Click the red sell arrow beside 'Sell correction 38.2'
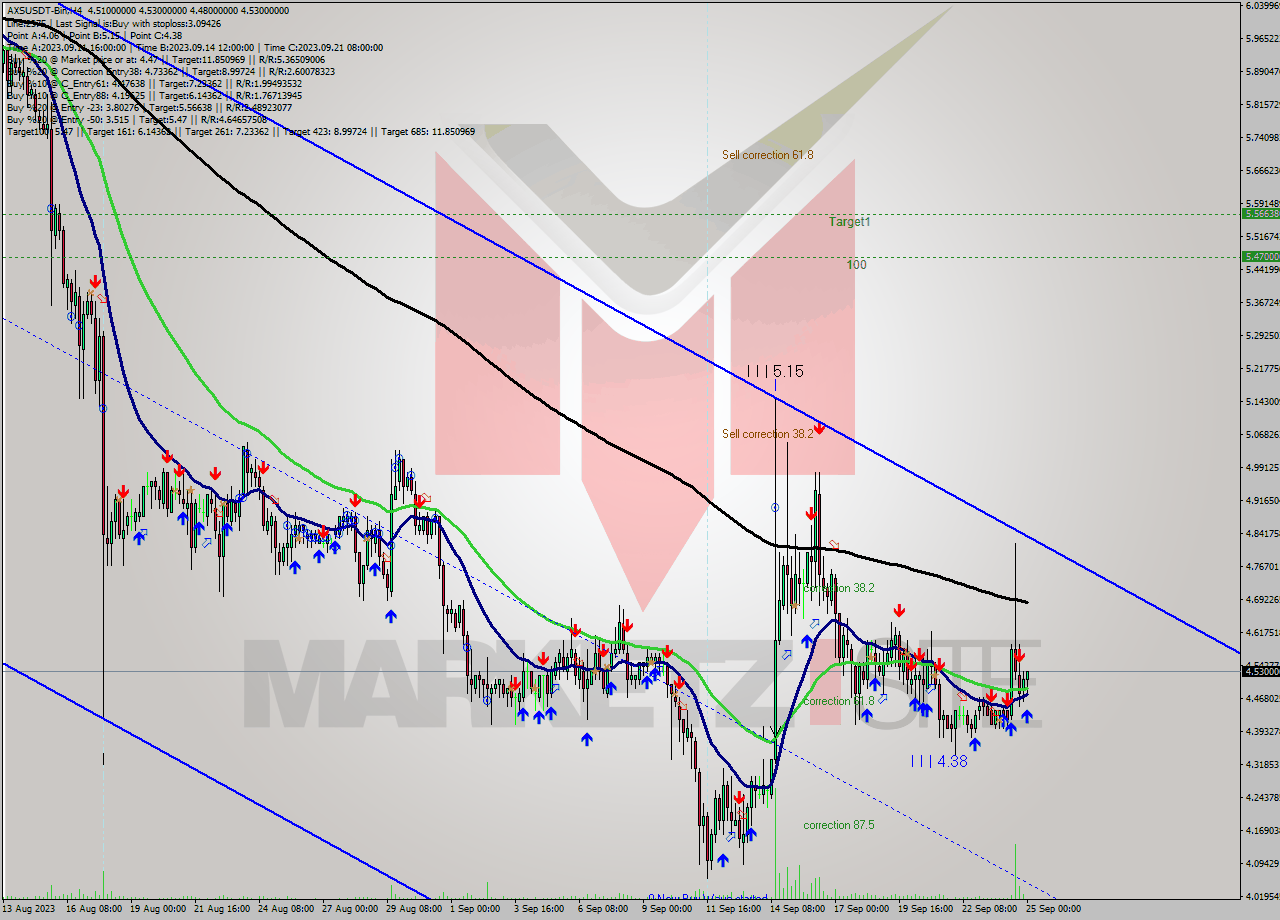 819,428
